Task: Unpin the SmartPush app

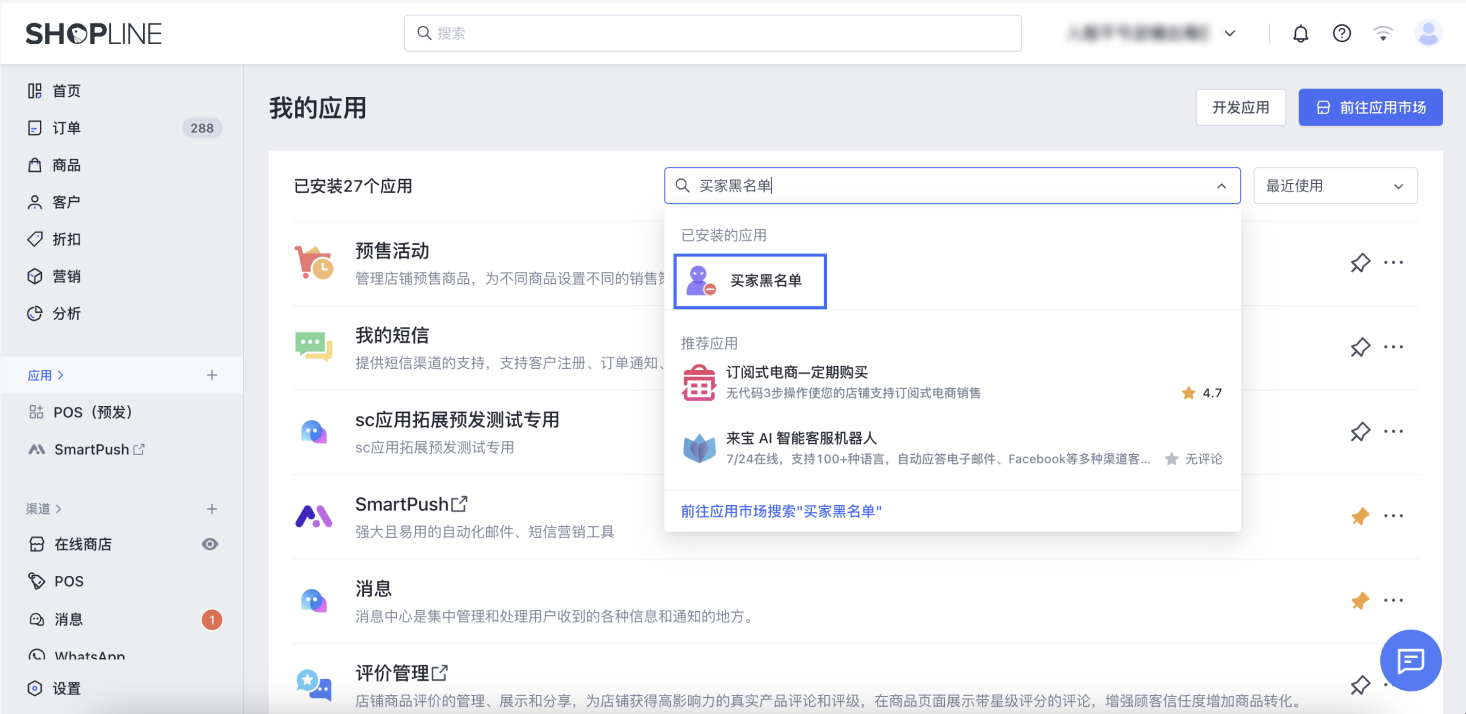Action: pyautogui.click(x=1360, y=516)
